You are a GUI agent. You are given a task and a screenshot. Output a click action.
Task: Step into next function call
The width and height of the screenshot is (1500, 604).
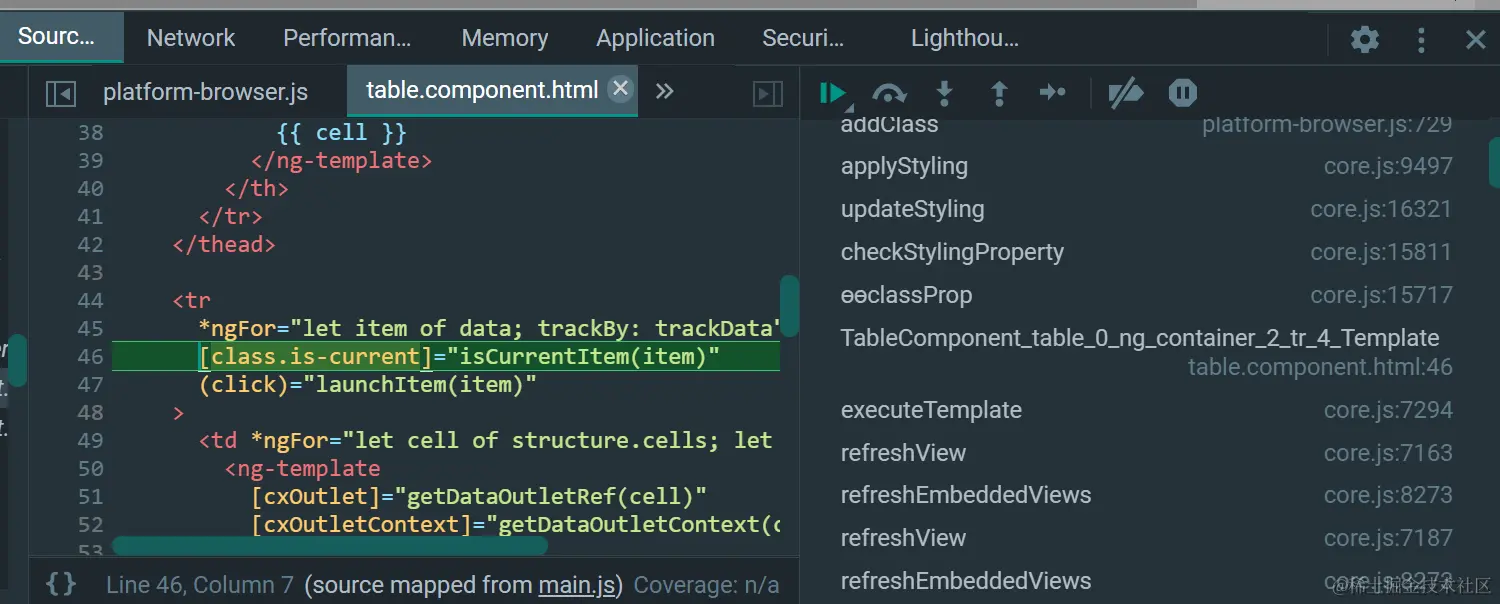point(944,93)
